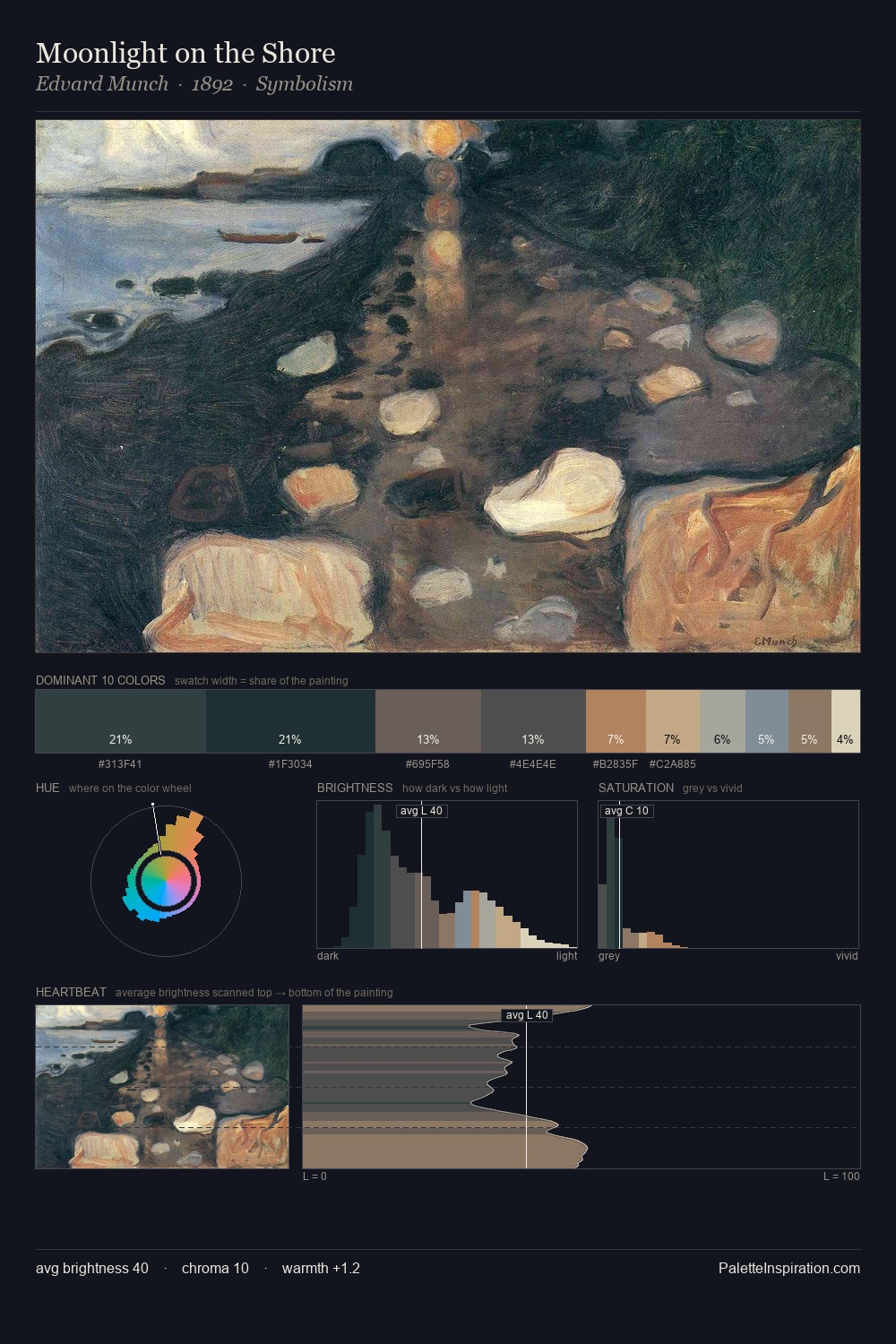Image resolution: width=896 pixels, height=1344 pixels.
Task: Click the 'SATURATION' section heading
Action: coord(636,788)
